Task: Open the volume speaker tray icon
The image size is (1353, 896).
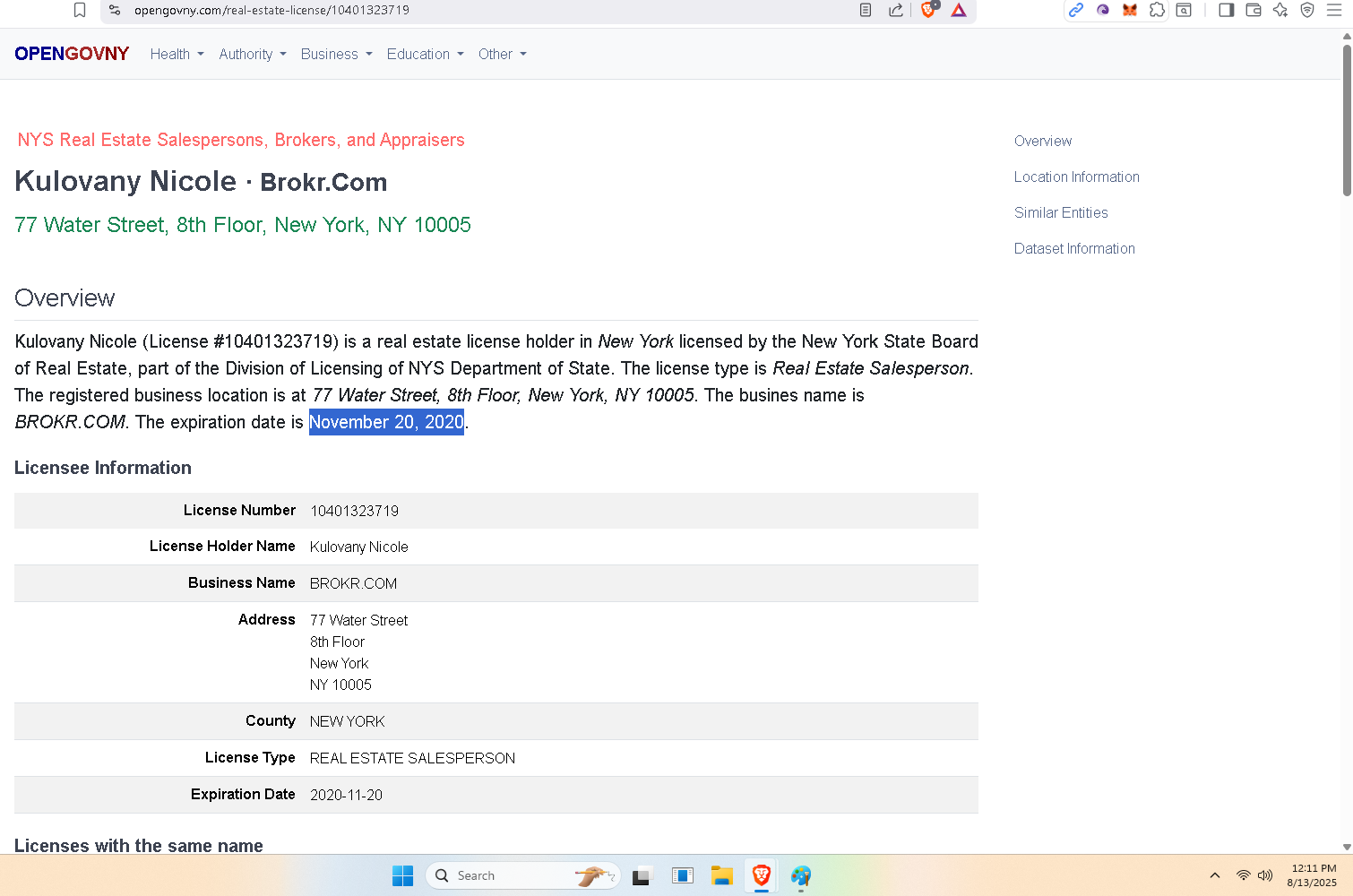Action: coord(1265,875)
